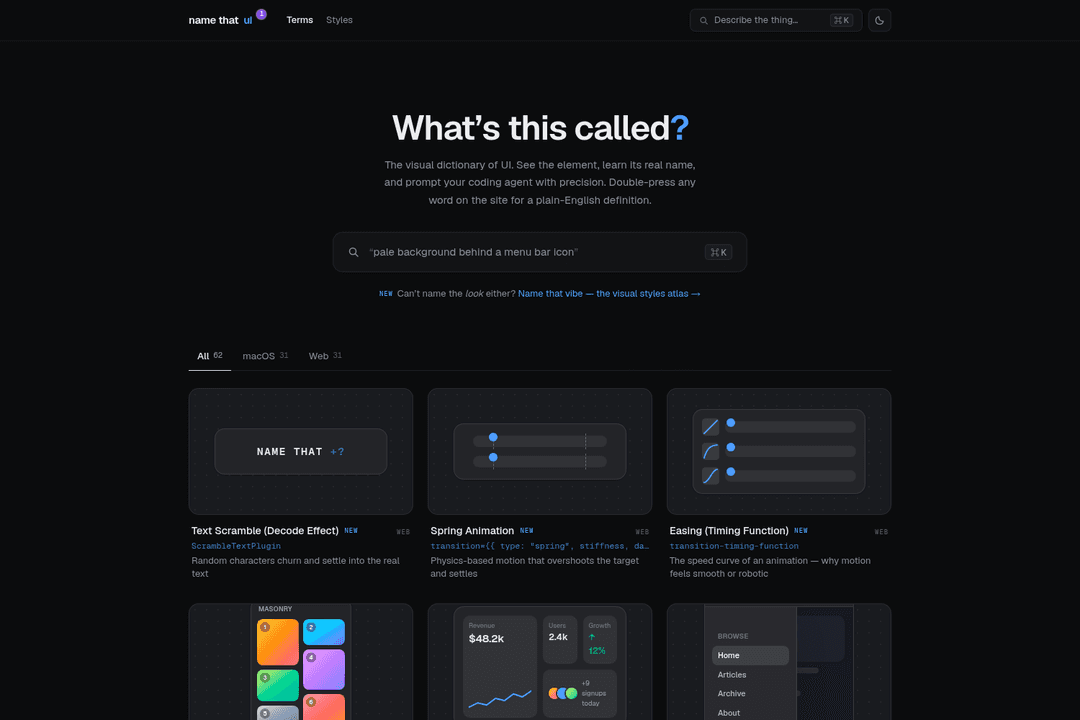Click the WEB tag on Text Scramble card
1080x720 pixels.
[403, 532]
